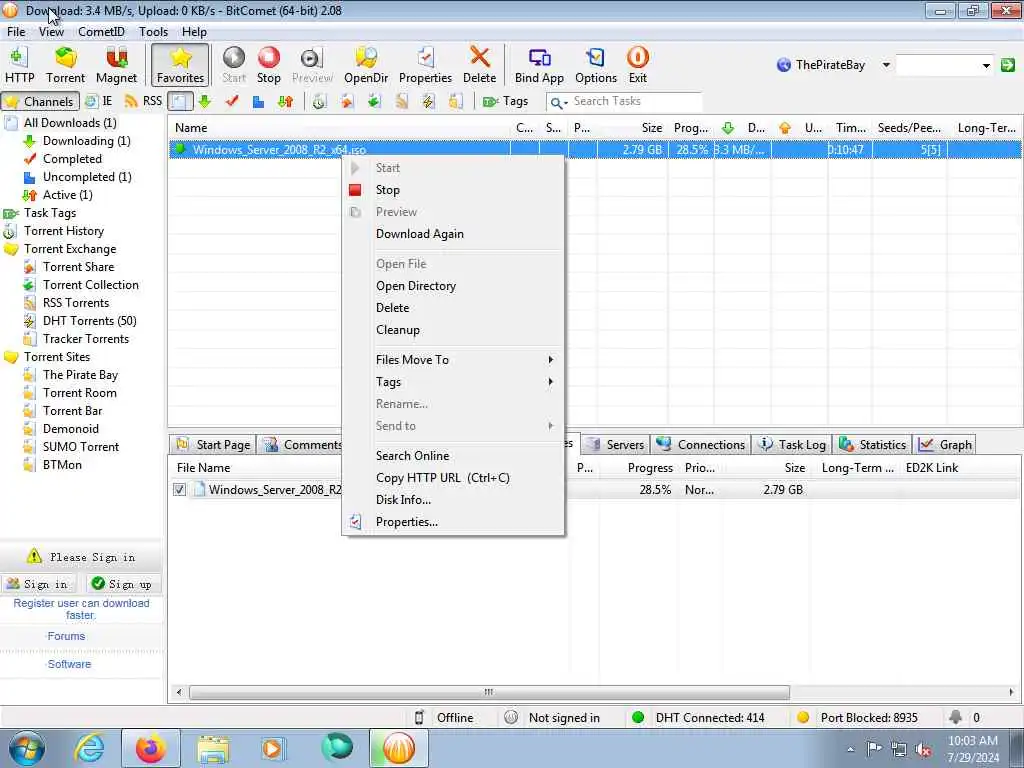Select Downloading (1) in the sidebar

tap(86, 141)
